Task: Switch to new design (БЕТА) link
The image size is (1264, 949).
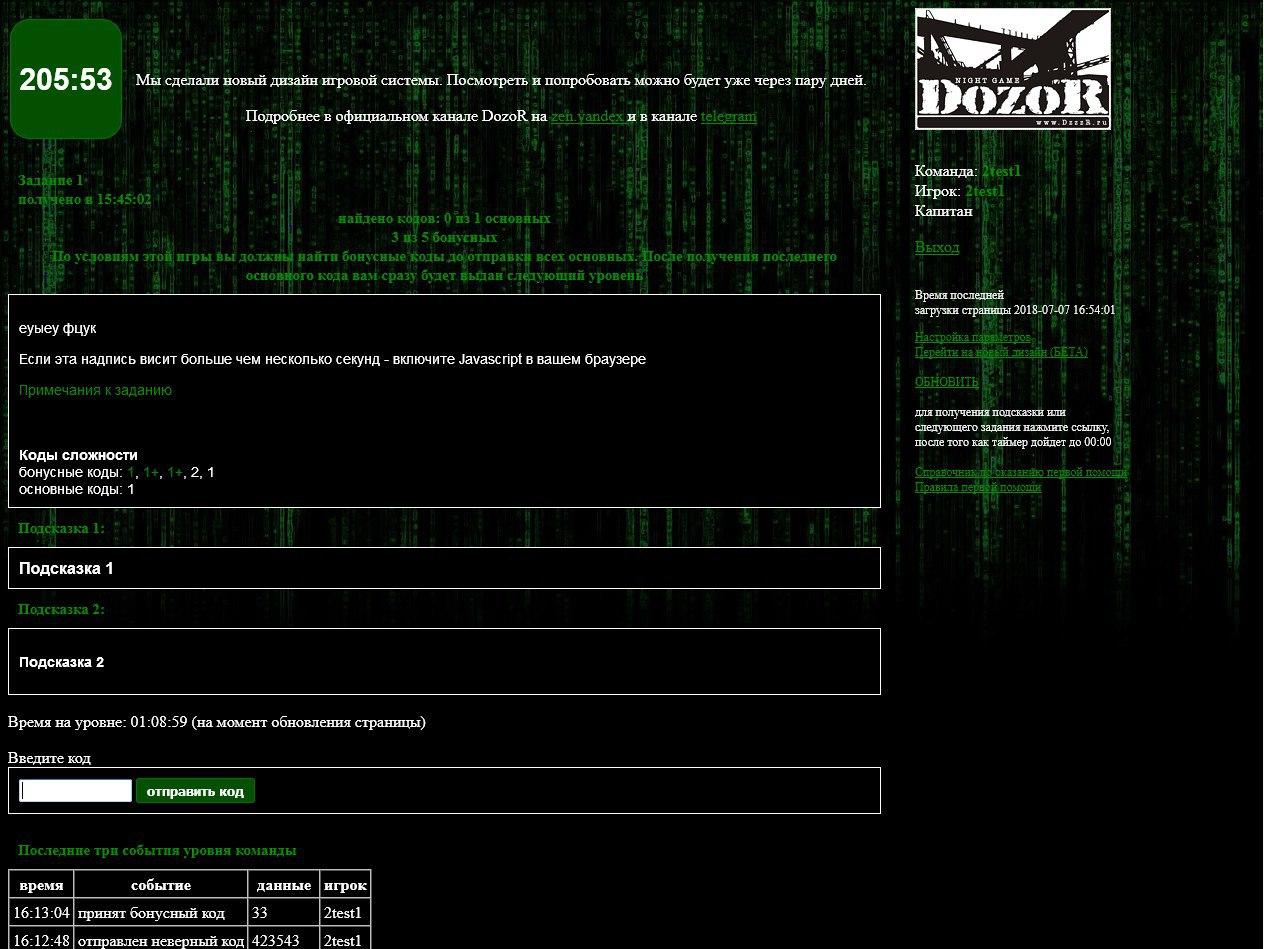Action: pos(1001,352)
